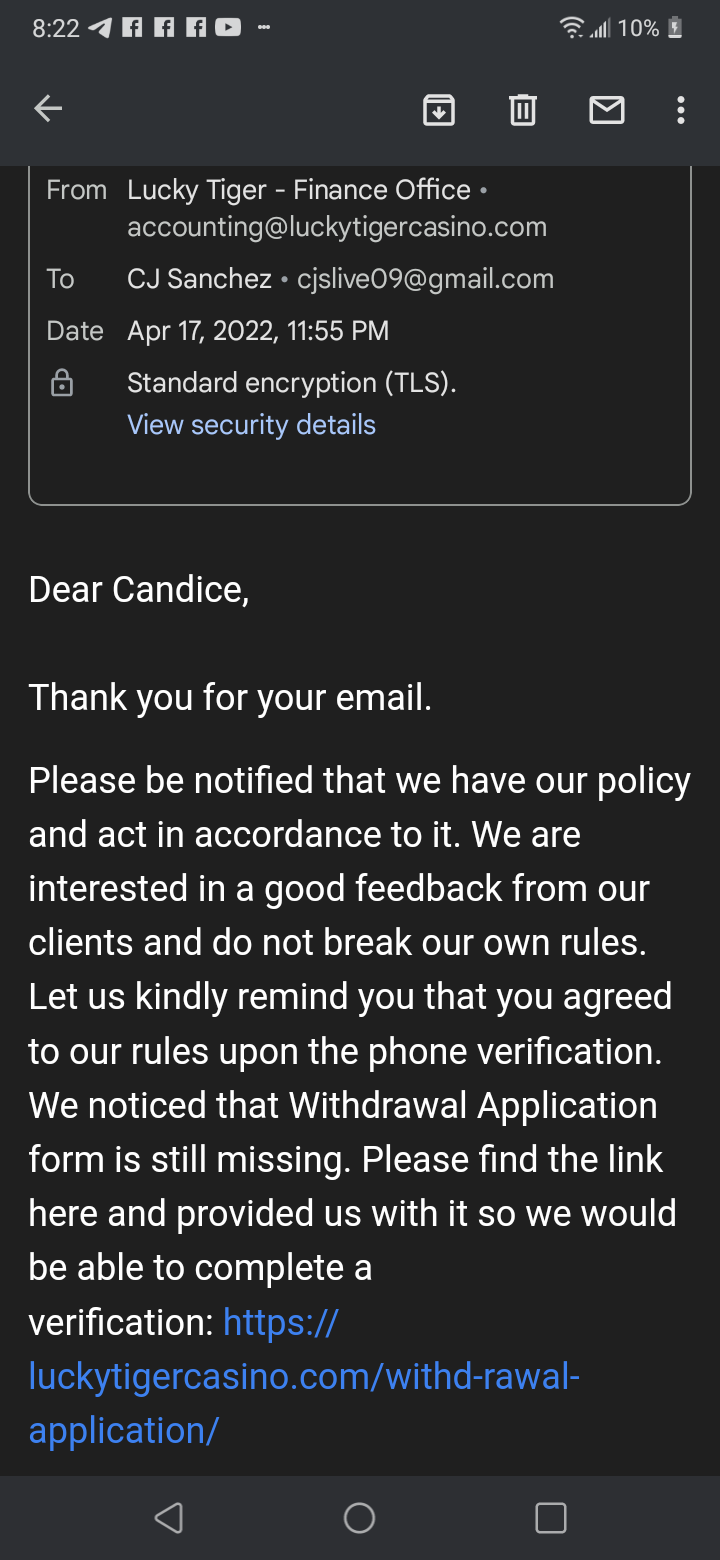Delete this email with trash icon
This screenshot has height=1560, width=720.
click(523, 110)
